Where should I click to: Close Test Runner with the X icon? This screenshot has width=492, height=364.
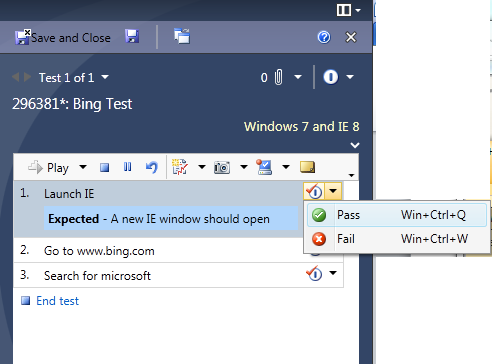click(351, 37)
